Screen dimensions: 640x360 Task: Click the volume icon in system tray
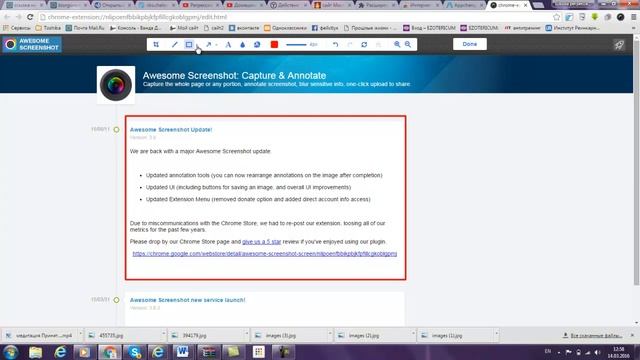[x=598, y=352]
